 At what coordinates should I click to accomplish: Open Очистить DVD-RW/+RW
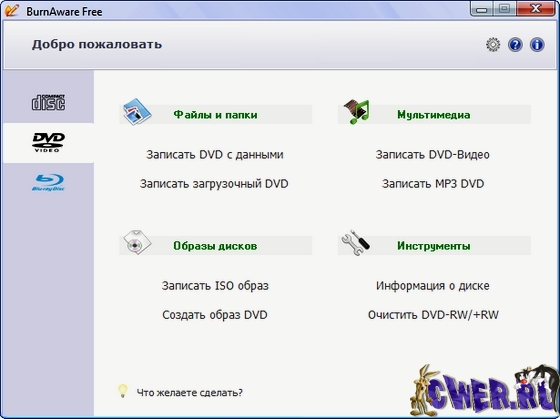pyautogui.click(x=433, y=315)
